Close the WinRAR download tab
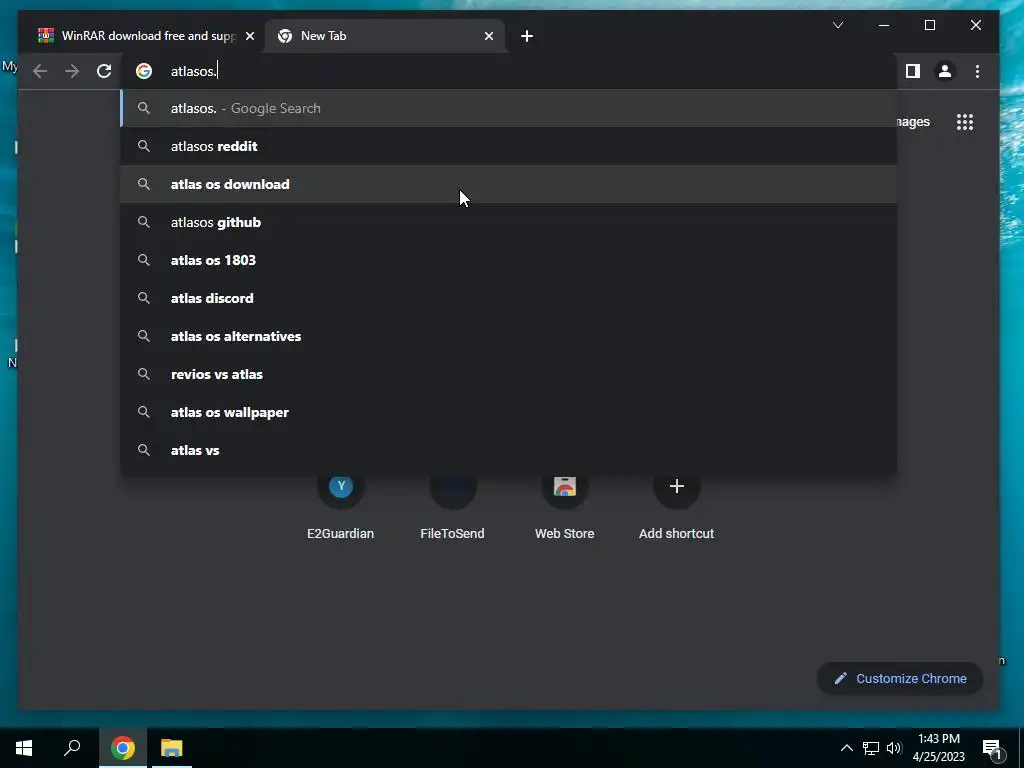 (x=249, y=36)
